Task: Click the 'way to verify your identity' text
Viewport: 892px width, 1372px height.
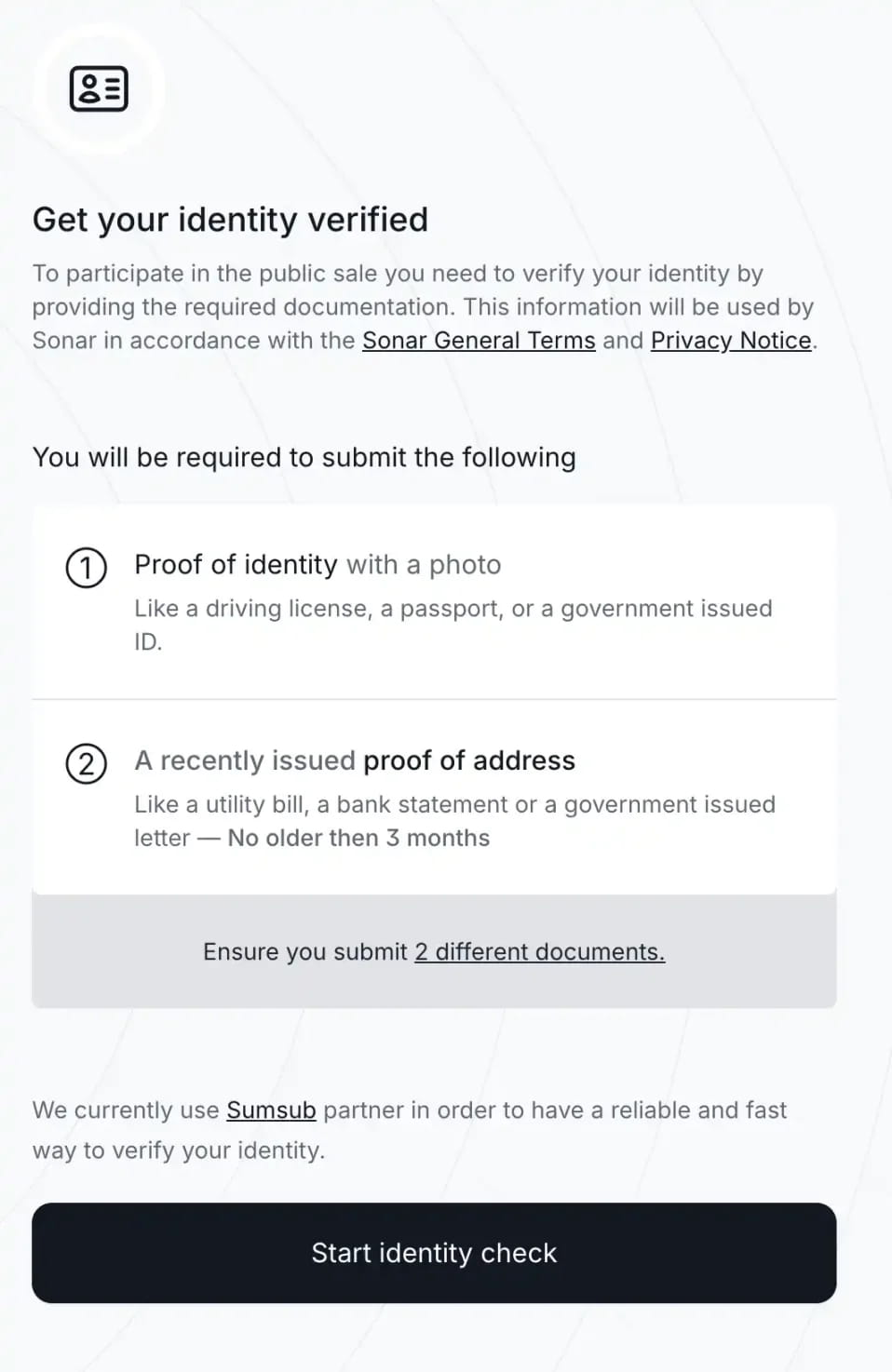Action: pos(179,1150)
